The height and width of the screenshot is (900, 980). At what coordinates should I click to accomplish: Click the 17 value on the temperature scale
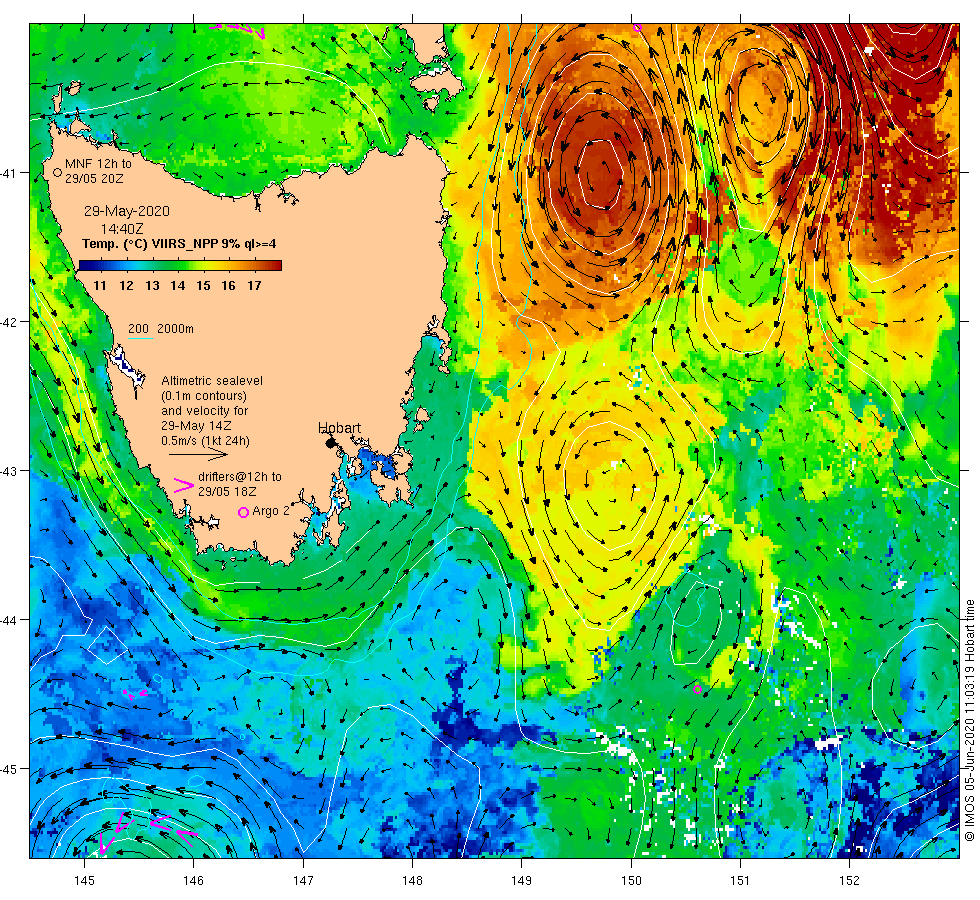click(x=254, y=286)
